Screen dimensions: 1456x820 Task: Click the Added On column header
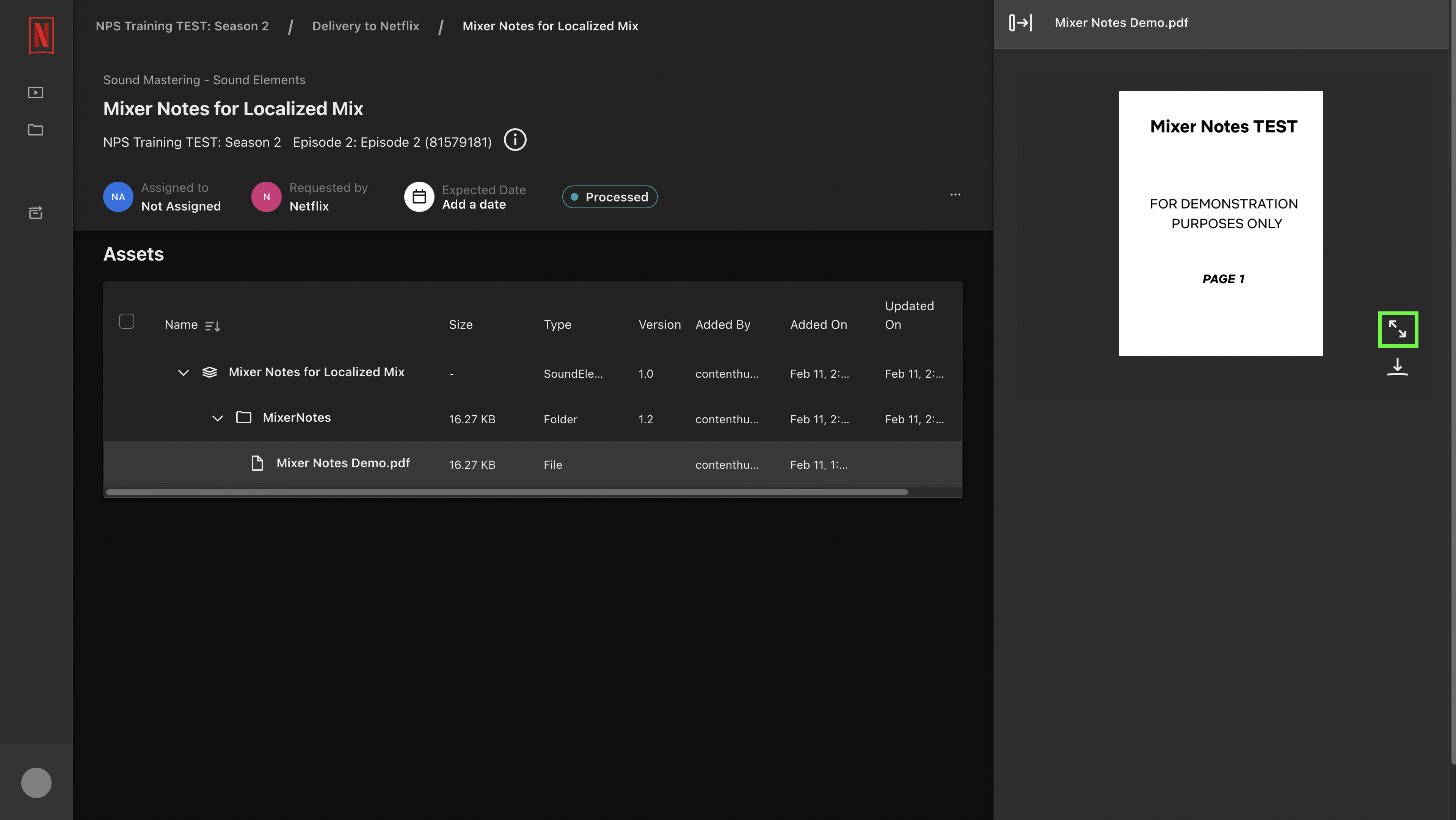(x=819, y=325)
